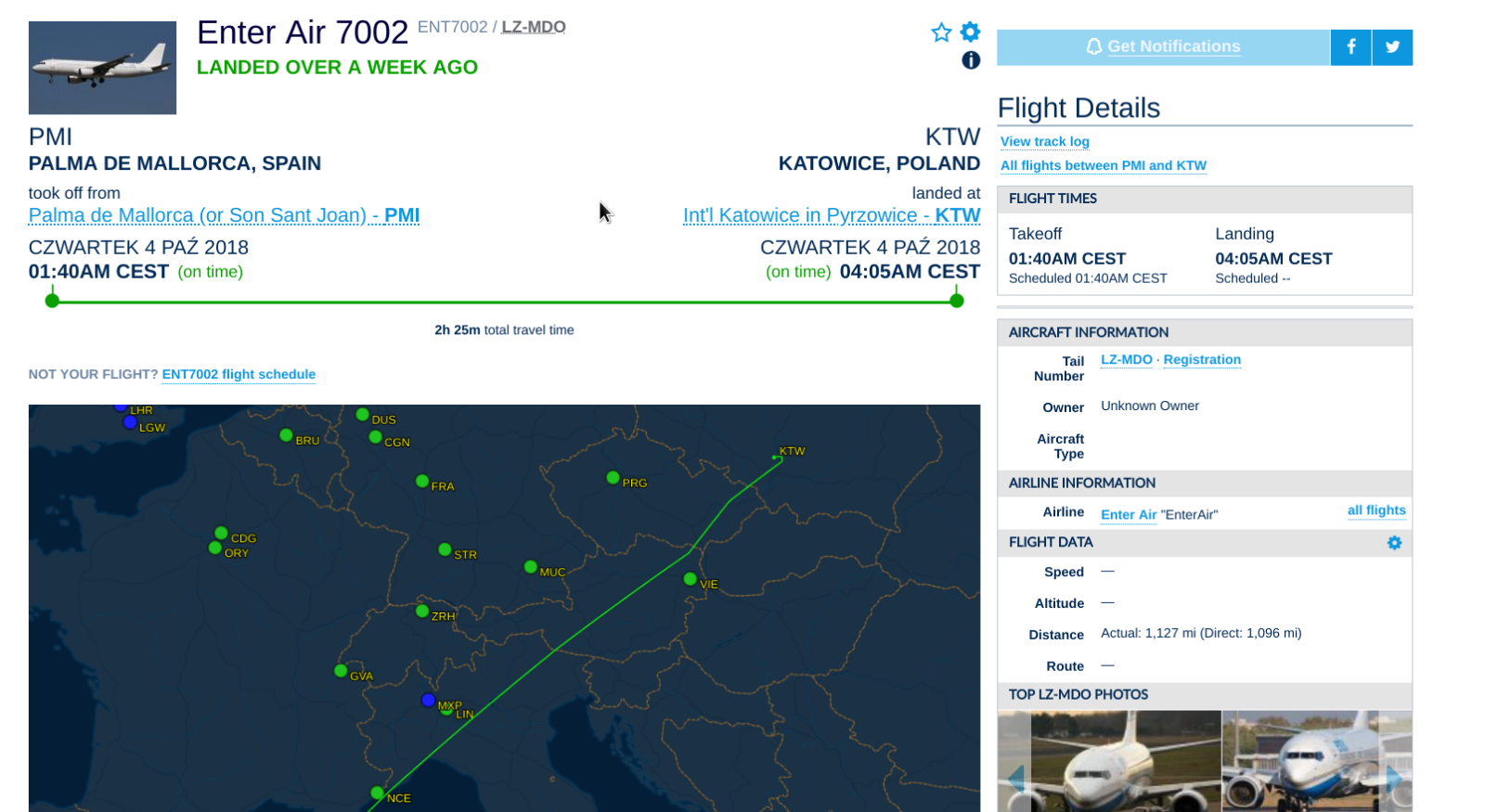1485x812 pixels.
Task: Open All flights between PMI and KTW
Action: tap(1104, 166)
